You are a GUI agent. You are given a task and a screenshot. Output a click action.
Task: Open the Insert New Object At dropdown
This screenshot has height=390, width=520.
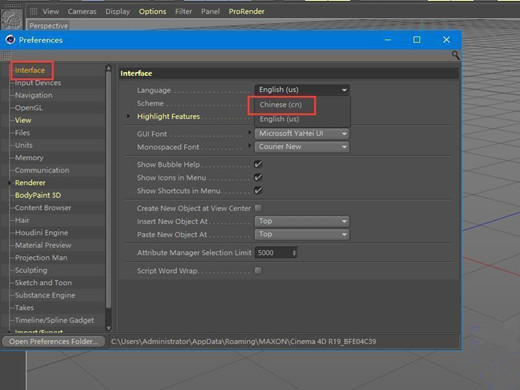tap(302, 221)
